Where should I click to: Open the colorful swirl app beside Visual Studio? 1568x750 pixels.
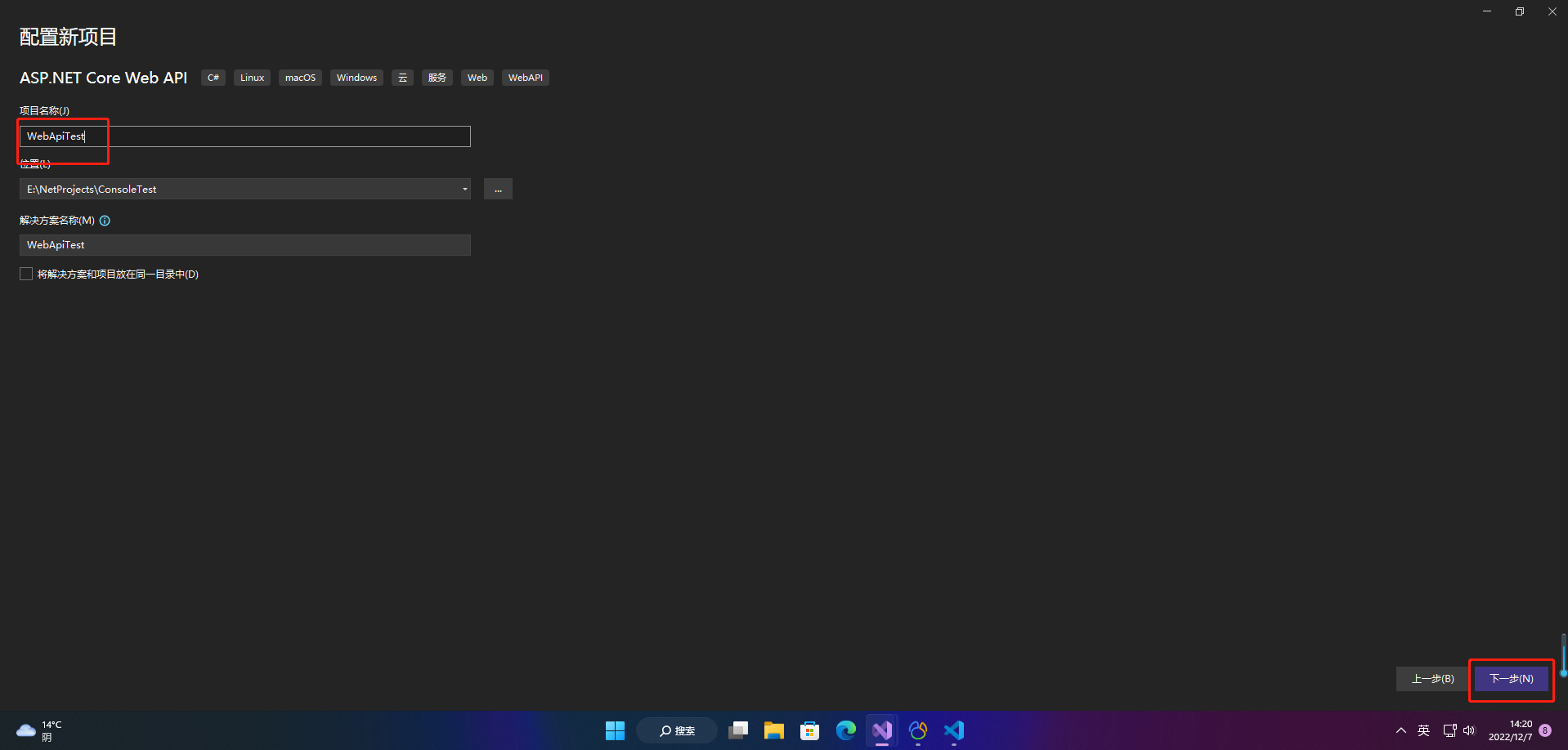coord(918,730)
